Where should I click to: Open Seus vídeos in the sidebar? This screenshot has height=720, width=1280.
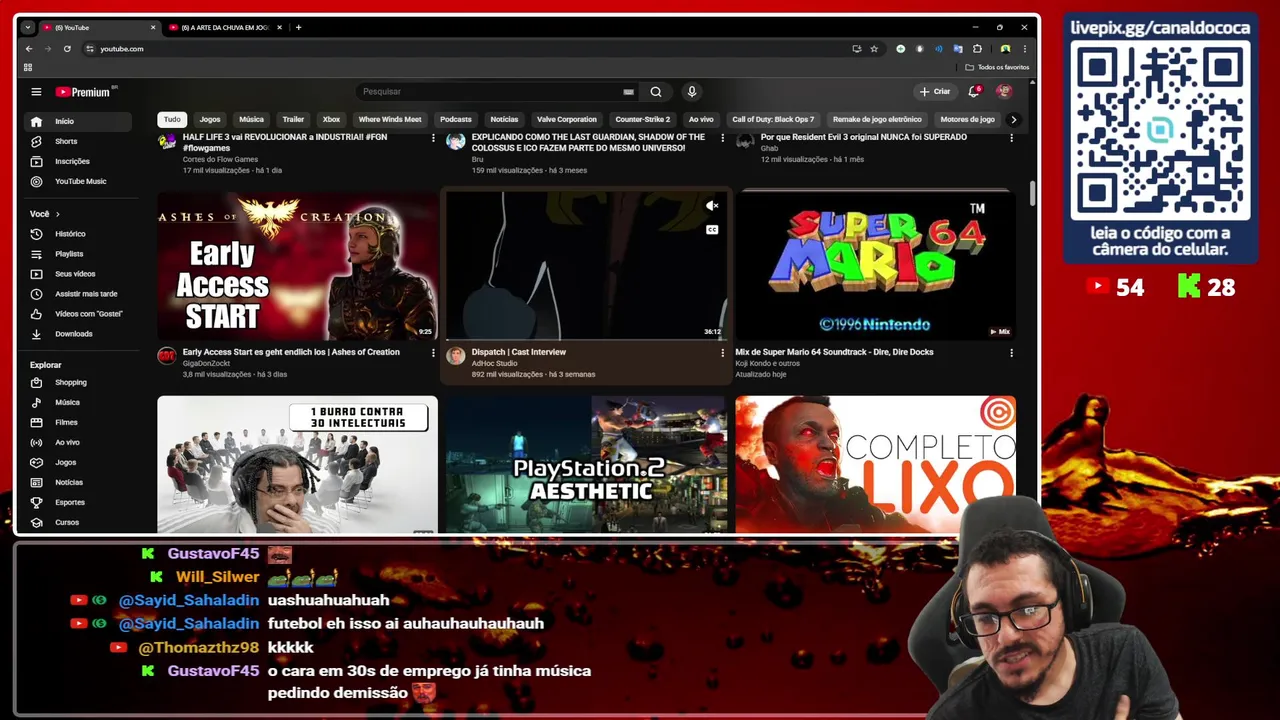click(x=80, y=274)
